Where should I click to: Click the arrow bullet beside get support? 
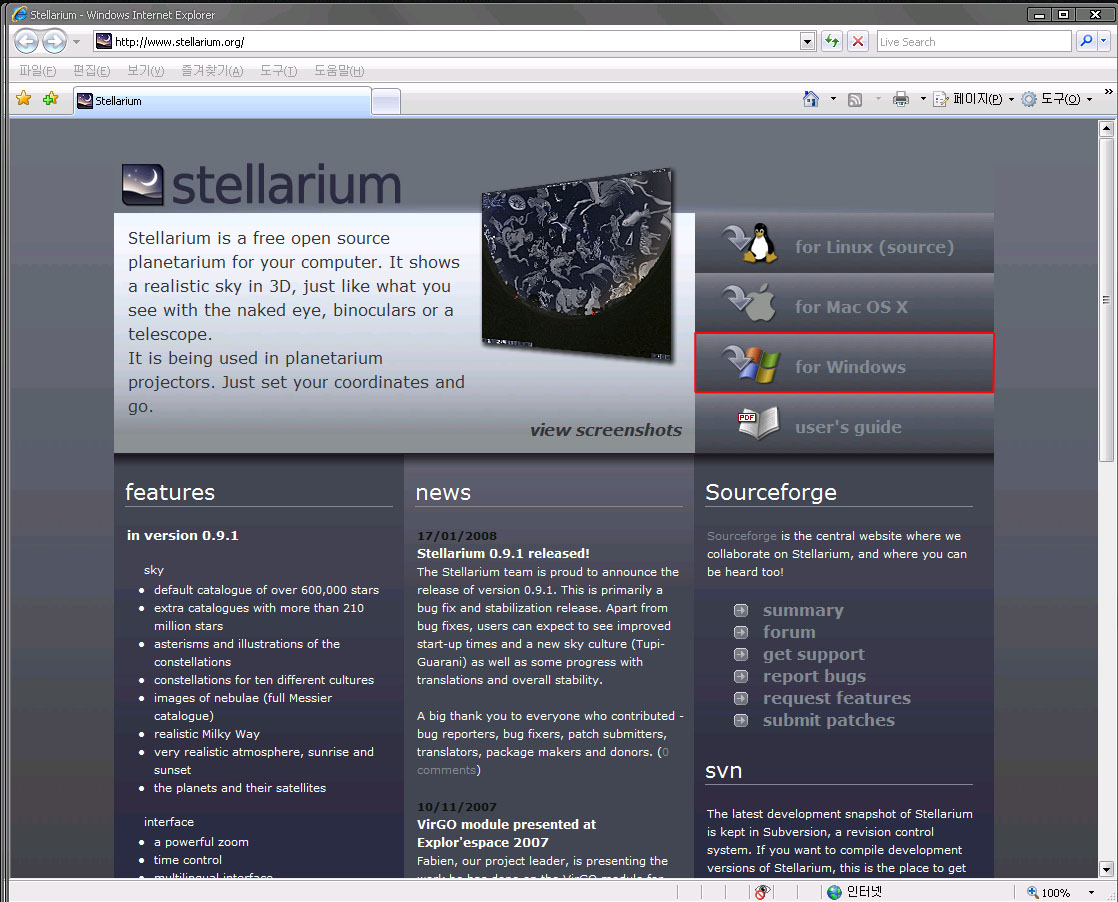pyautogui.click(x=742, y=655)
